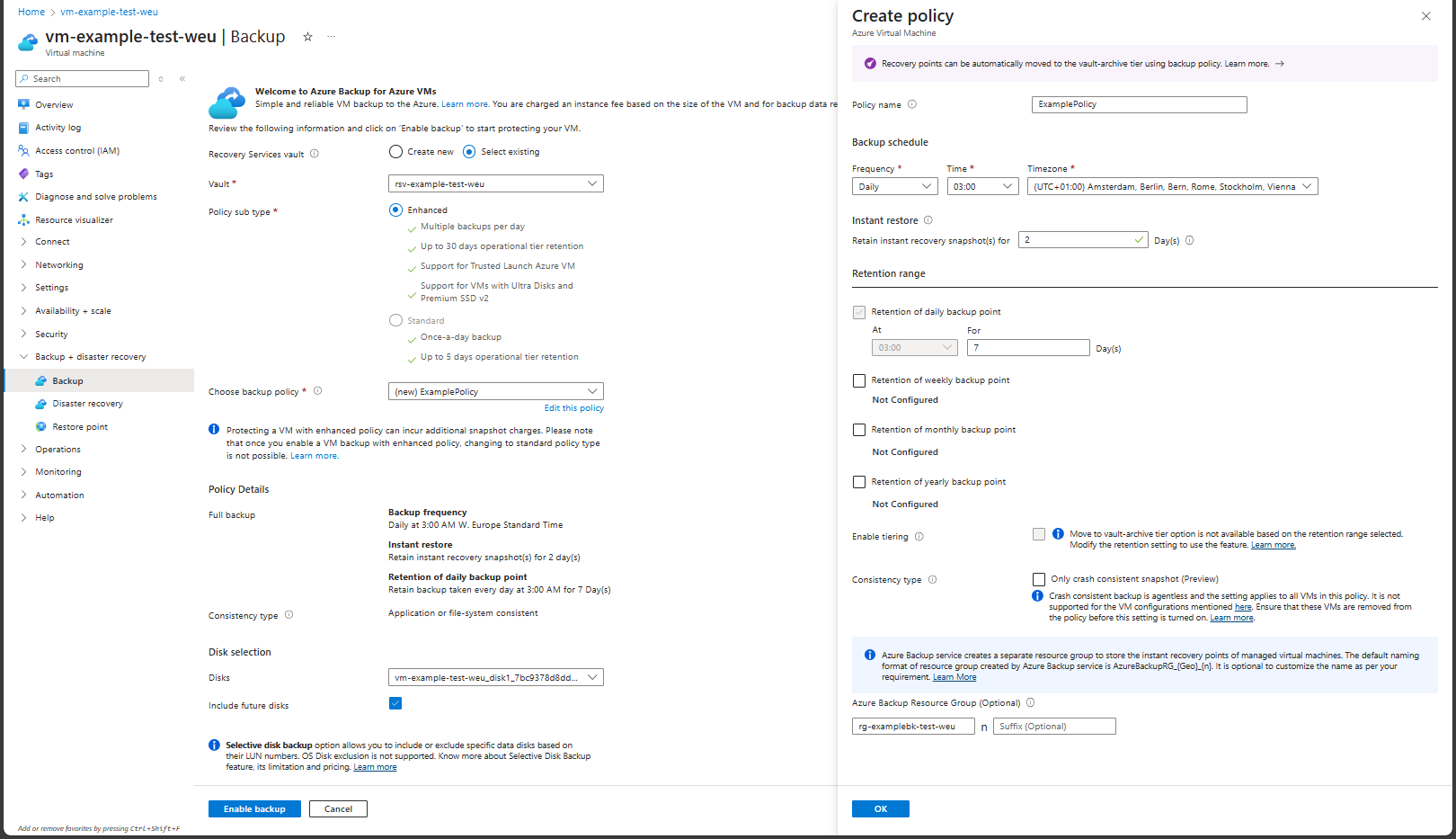This screenshot has width=1456, height=839.
Task: Click Enable backup button
Action: (x=254, y=809)
